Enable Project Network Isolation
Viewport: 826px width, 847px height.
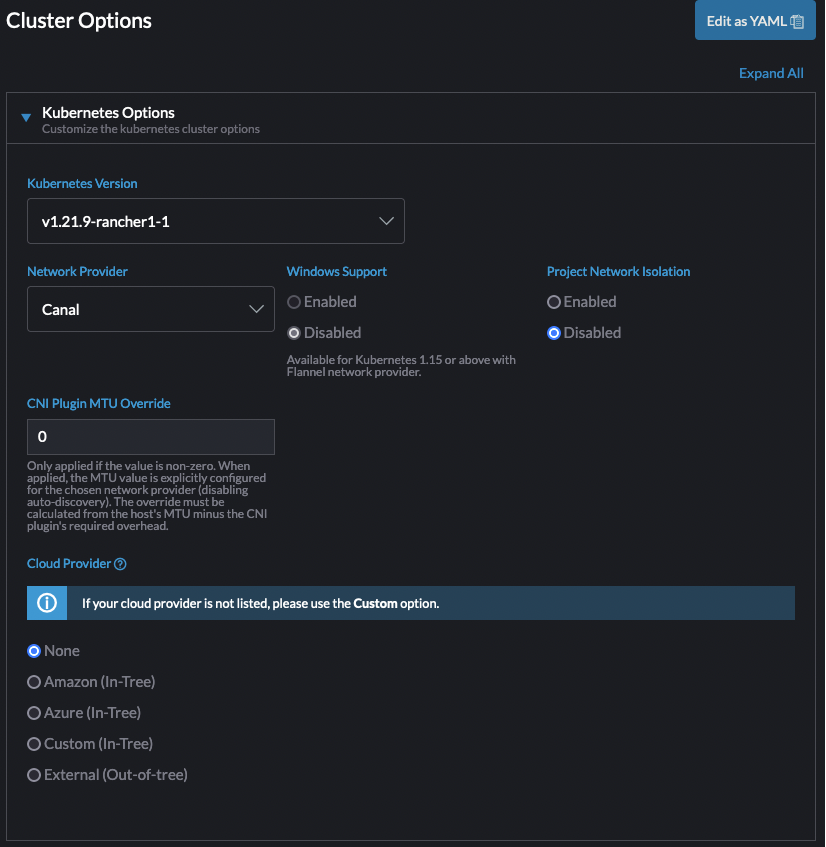tap(554, 301)
